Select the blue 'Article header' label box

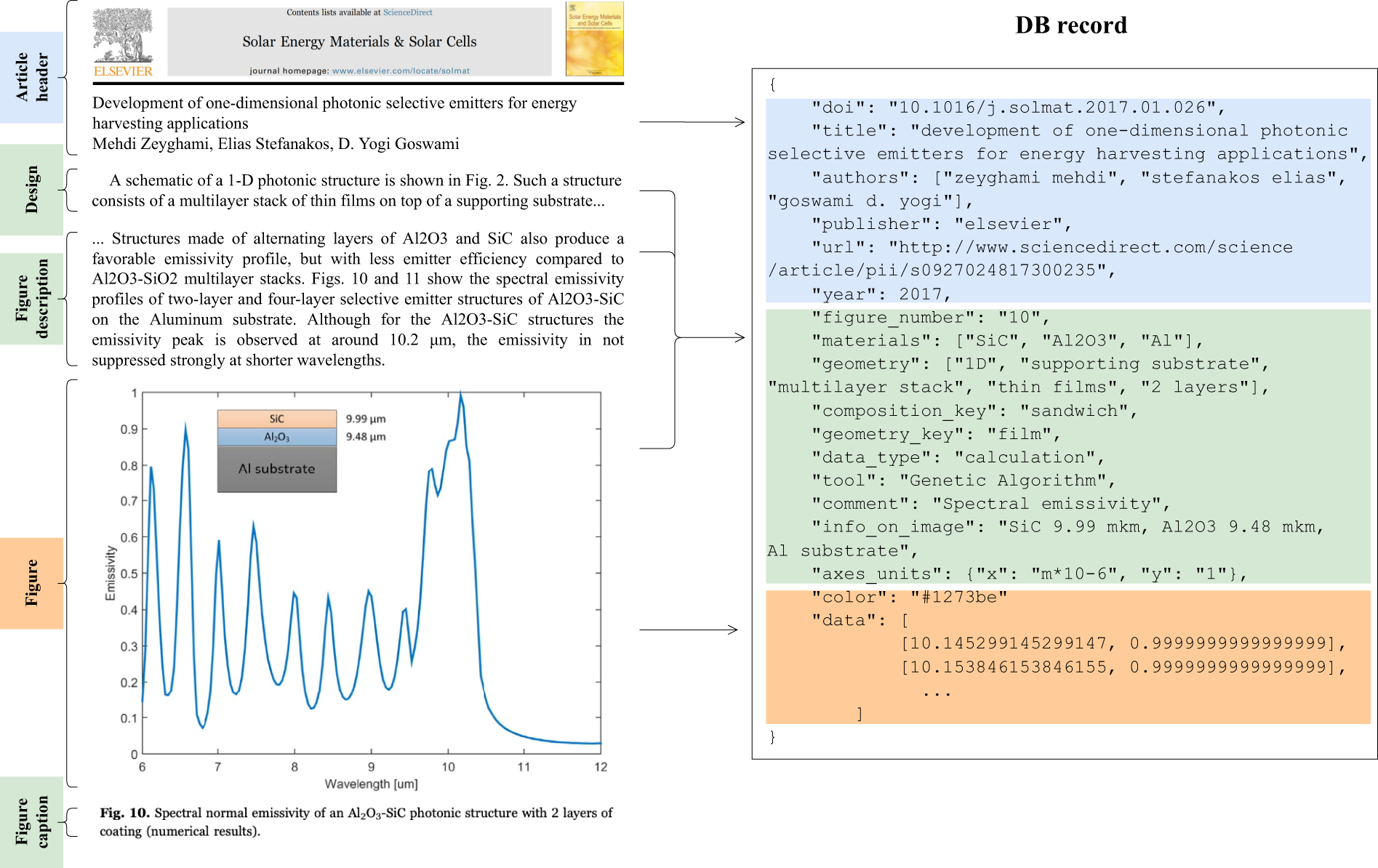click(x=31, y=77)
